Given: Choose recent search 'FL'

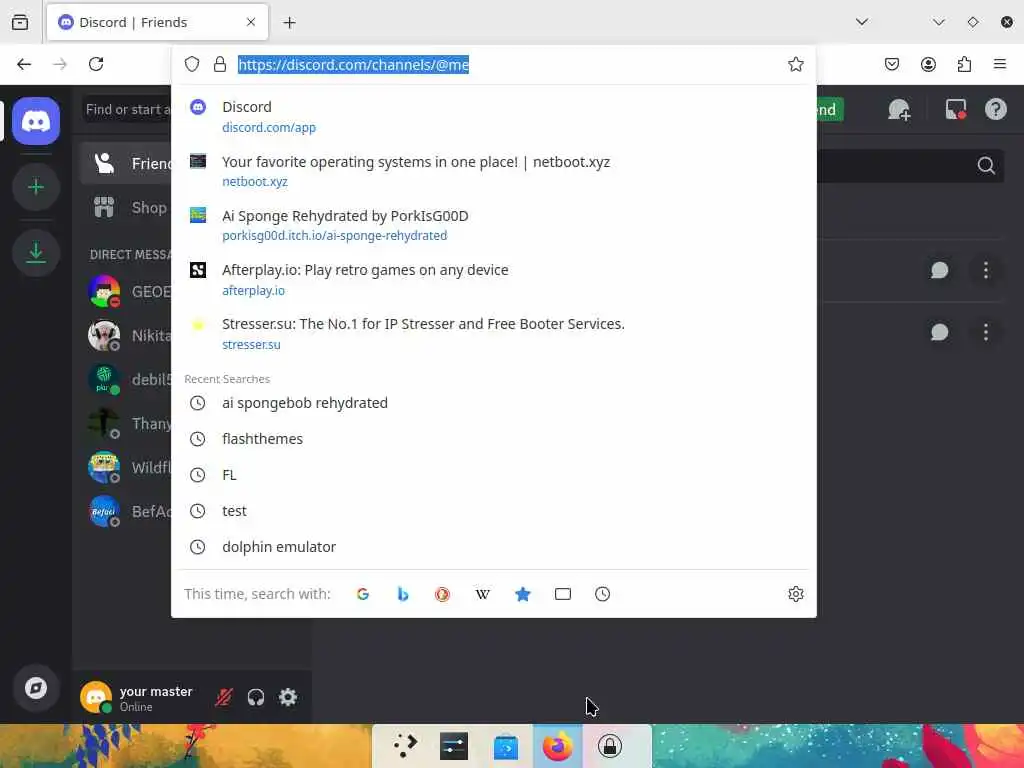Looking at the screenshot, I should coord(494,475).
